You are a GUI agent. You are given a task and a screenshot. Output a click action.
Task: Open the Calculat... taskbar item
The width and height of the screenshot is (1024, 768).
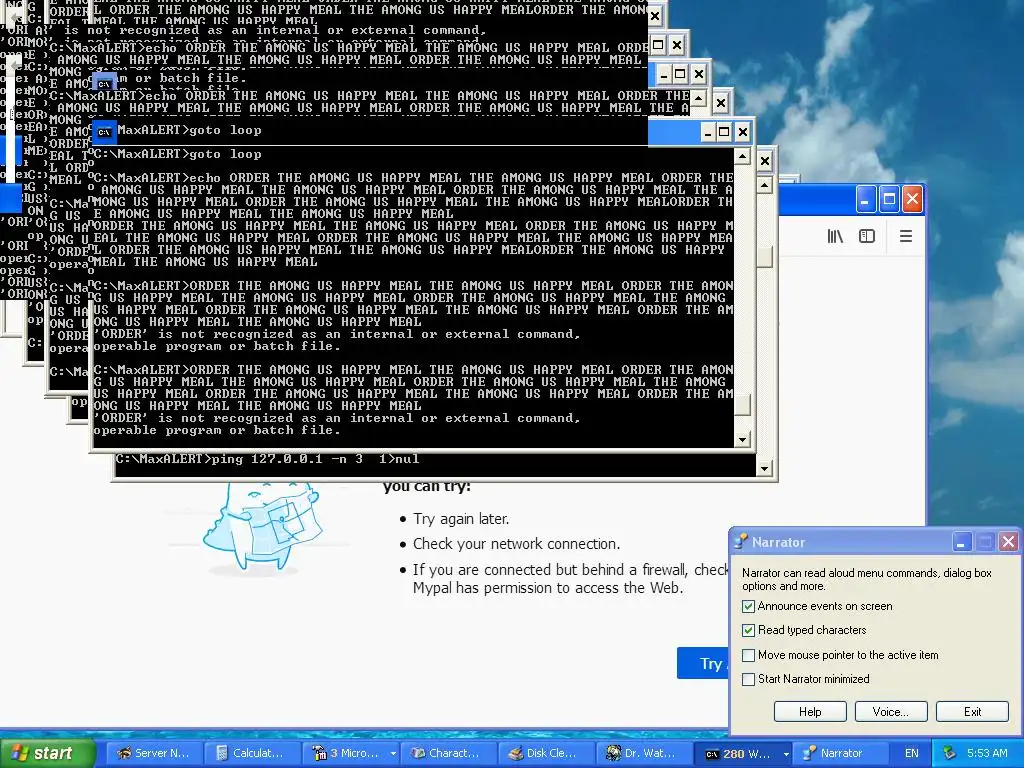252,753
